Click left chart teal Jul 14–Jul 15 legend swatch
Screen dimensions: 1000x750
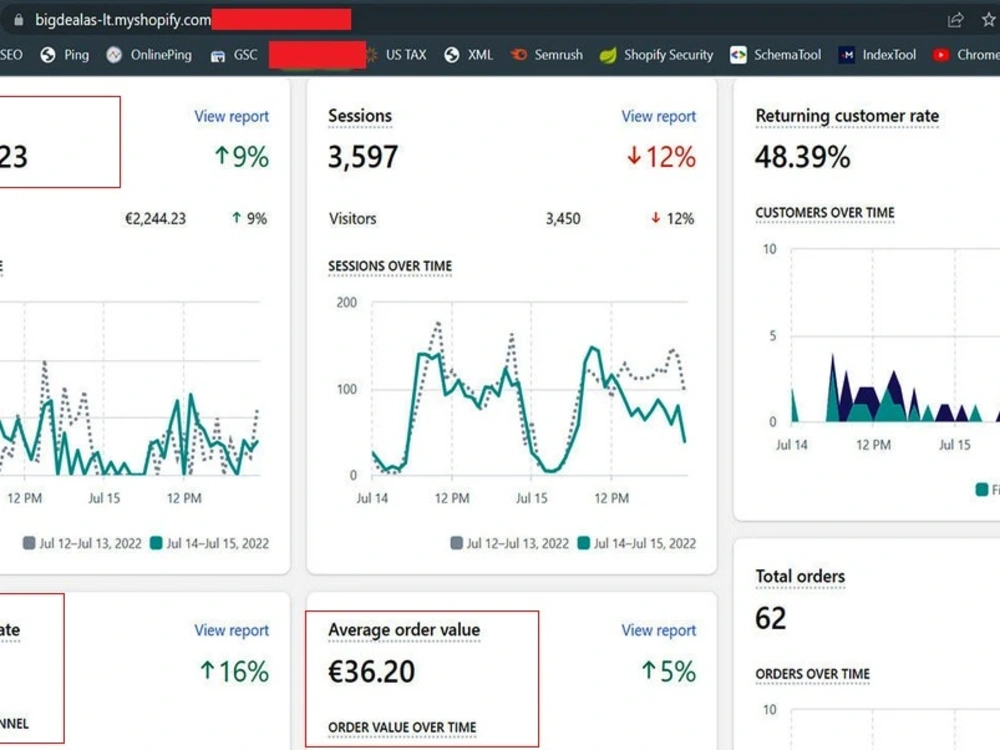pyautogui.click(x=156, y=543)
